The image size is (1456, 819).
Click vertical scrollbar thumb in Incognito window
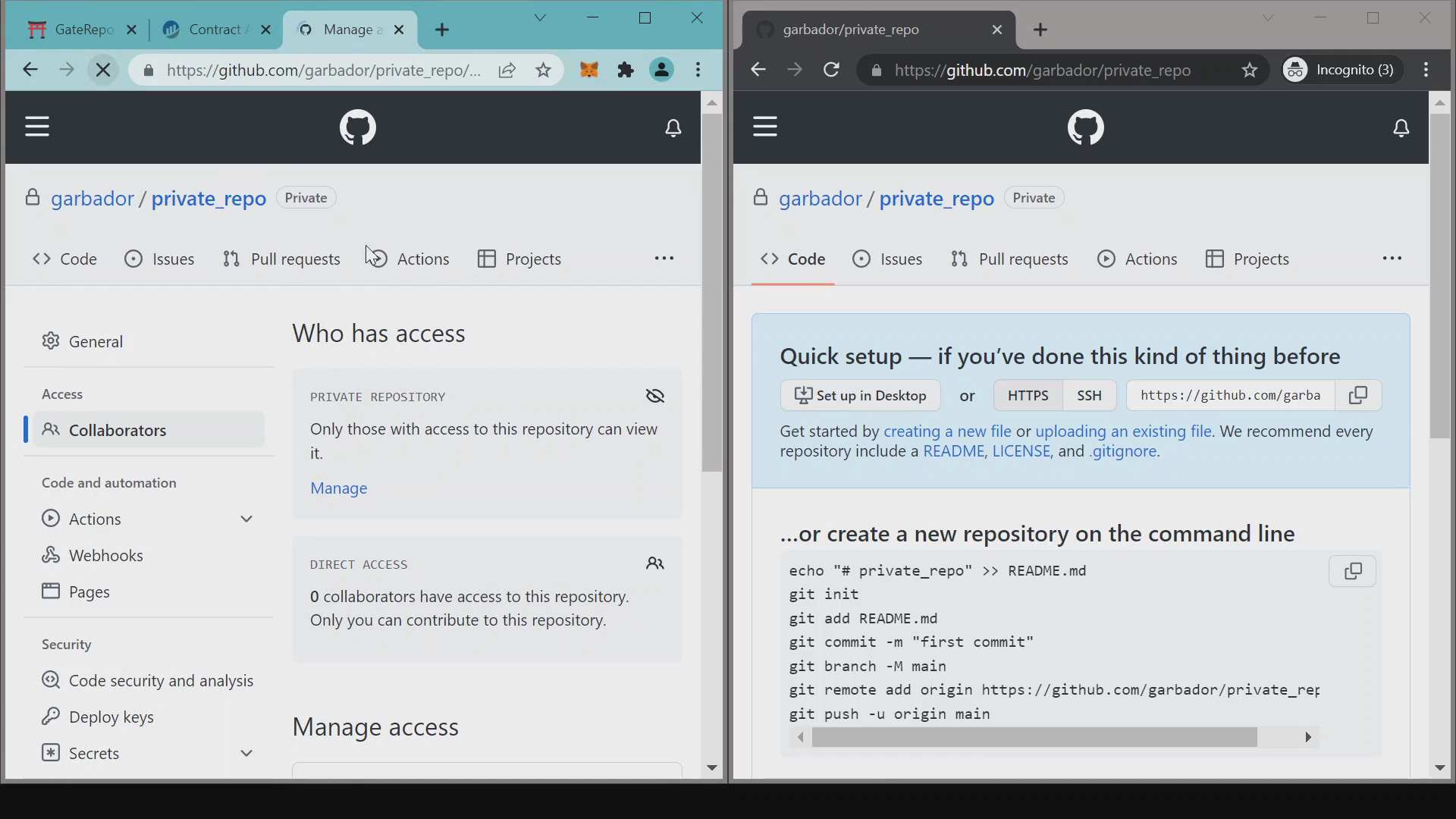tap(1439, 275)
